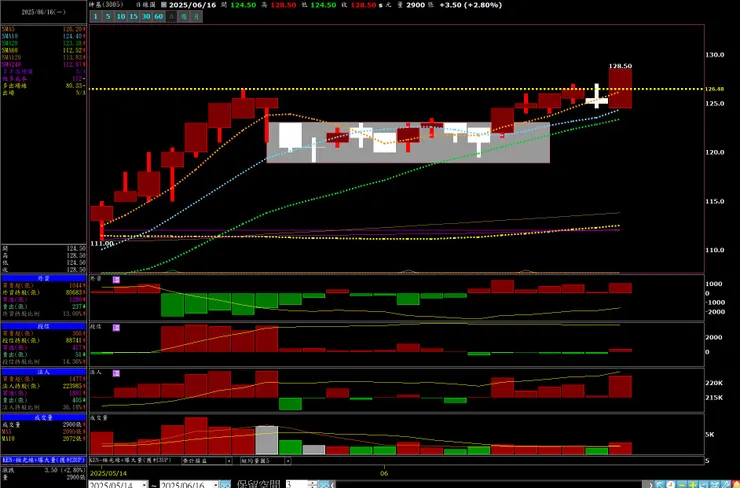This screenshot has height=488, width=740.
Task: Zoom in with the yellow plus icon
Action: 693,485
